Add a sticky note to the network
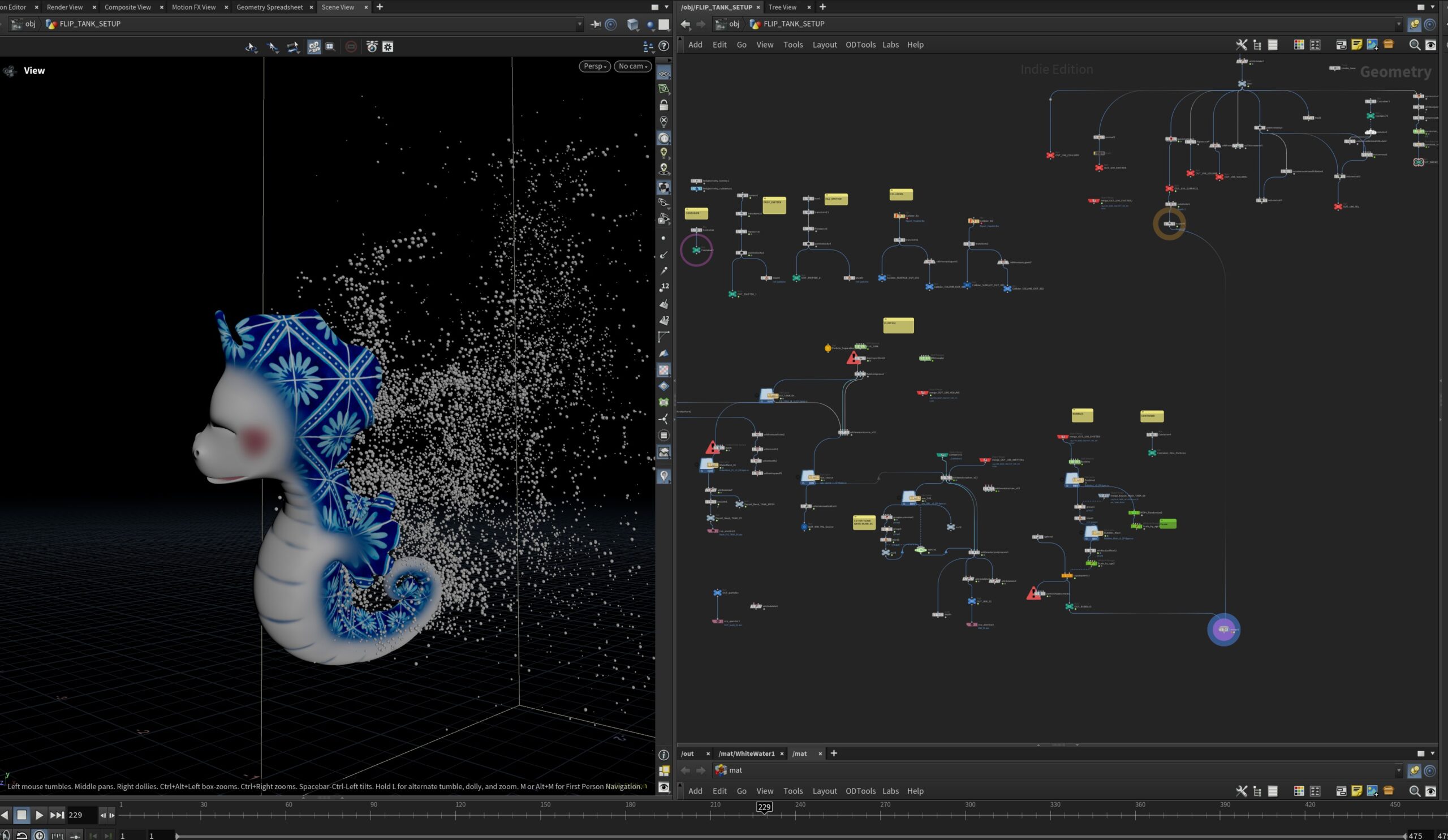 [1356, 45]
